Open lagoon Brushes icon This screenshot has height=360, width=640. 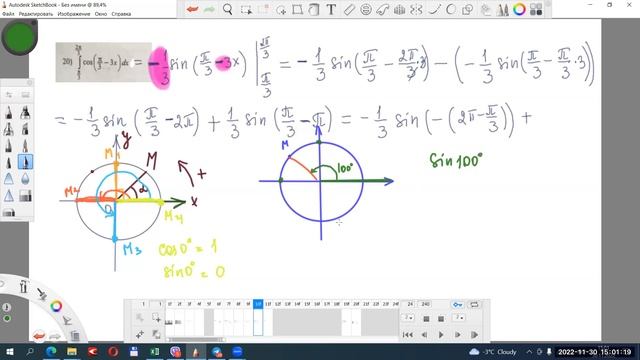[42, 294]
